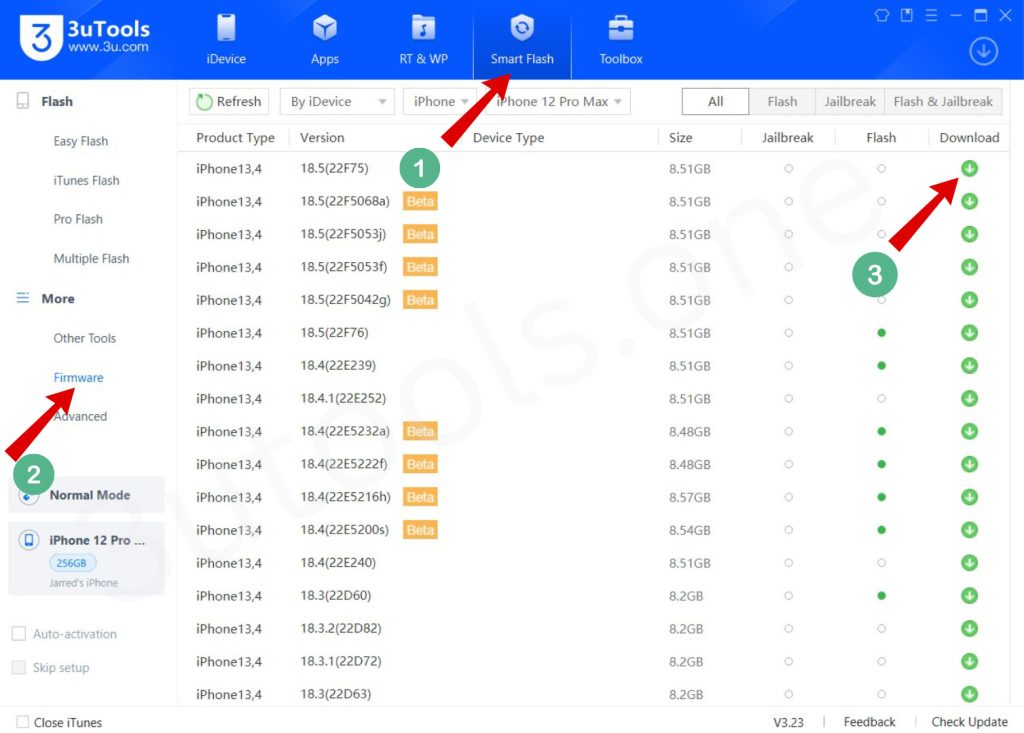This screenshot has width=1024, height=733.
Task: Download firmware 18.4.1(22E252)
Action: pyautogui.click(x=969, y=398)
